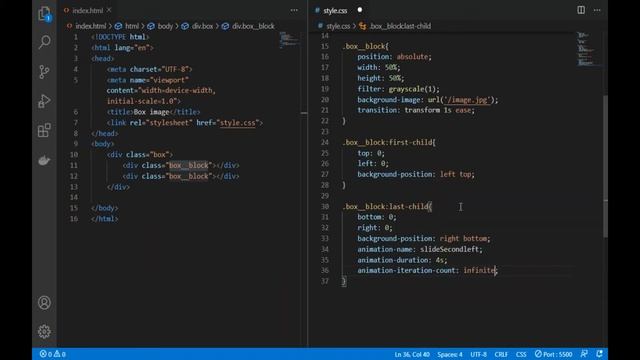The width and height of the screenshot is (640, 360).
Task: Click 'background-position: left top;' line
Action: click(x=416, y=174)
